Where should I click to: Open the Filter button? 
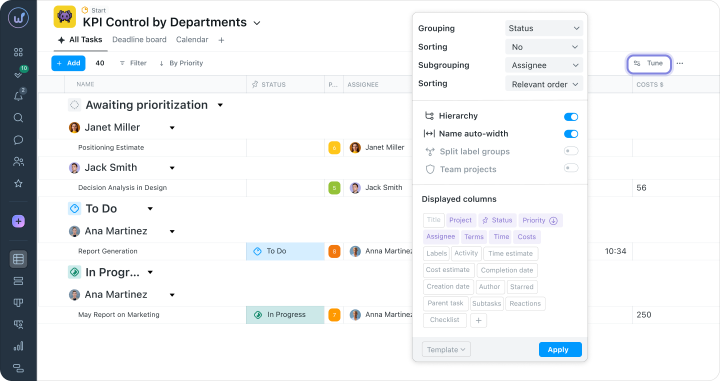tap(133, 63)
